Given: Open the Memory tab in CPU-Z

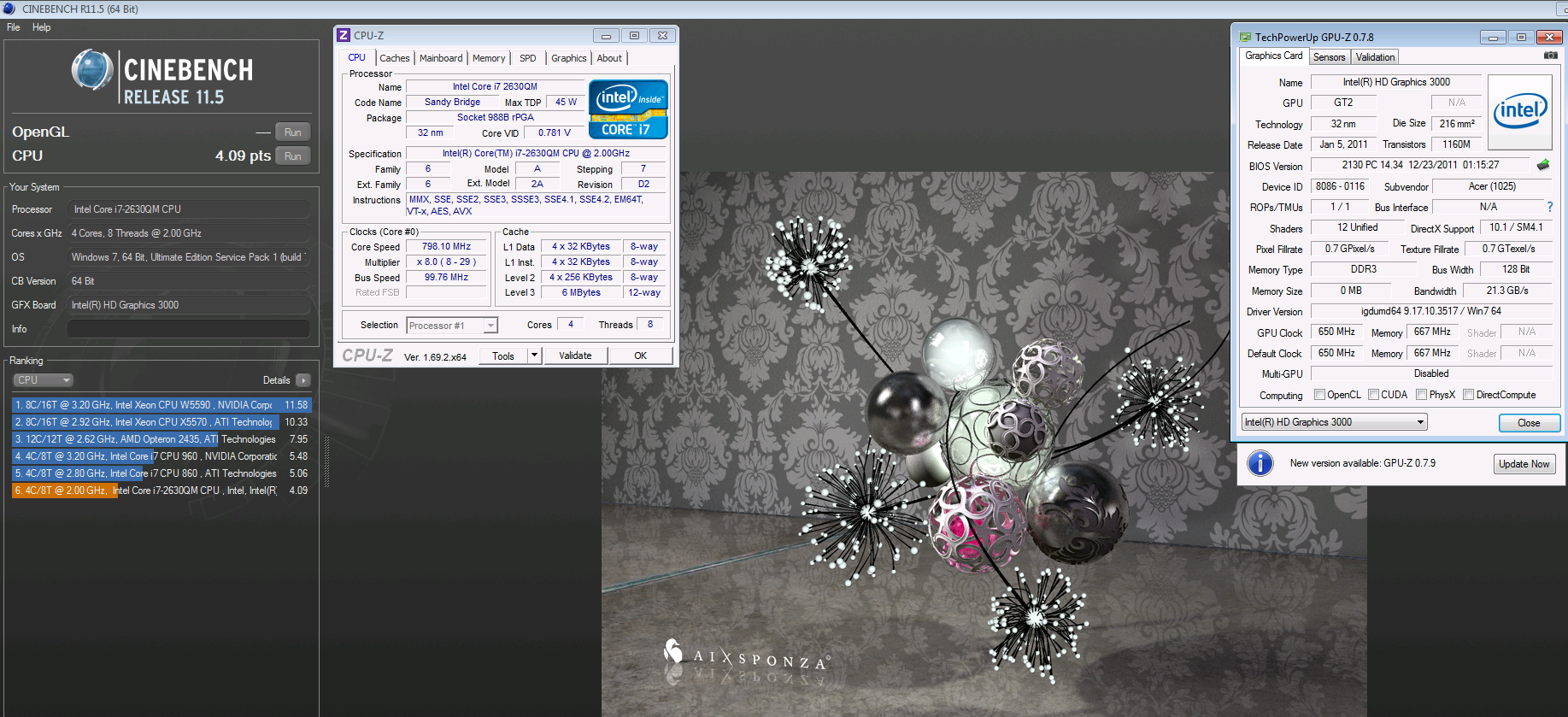Looking at the screenshot, I should pyautogui.click(x=489, y=58).
